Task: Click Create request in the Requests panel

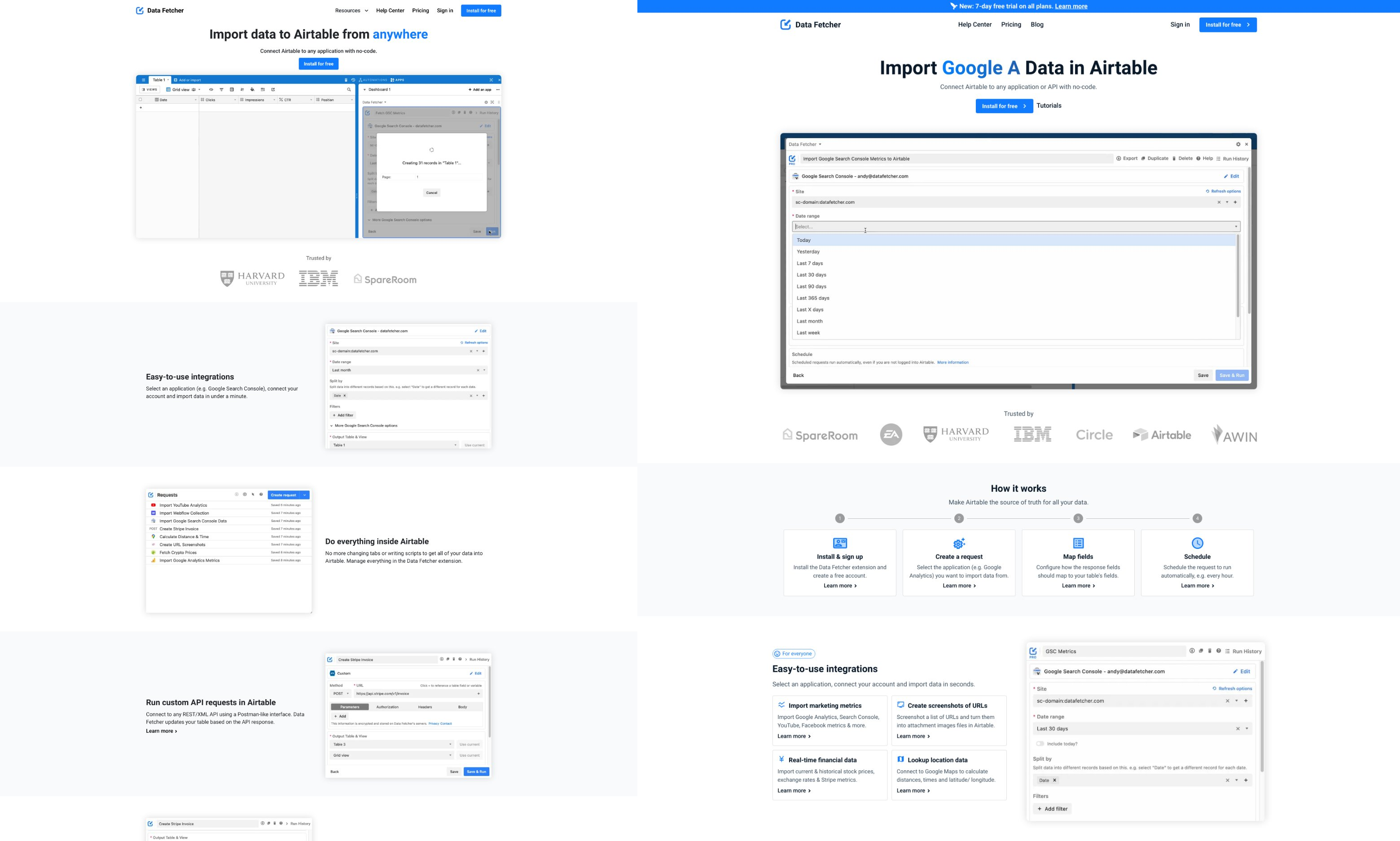Action: click(x=283, y=495)
